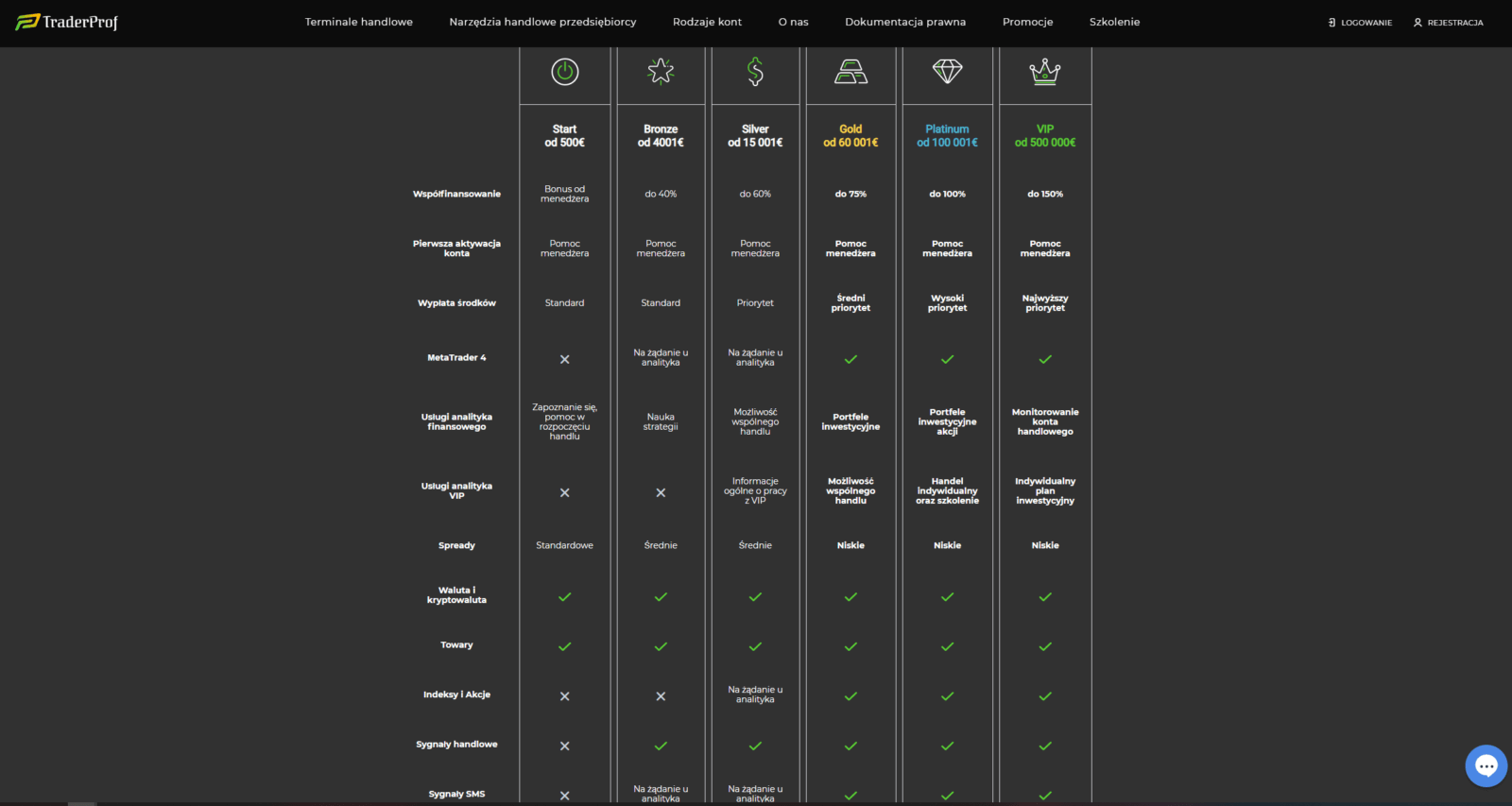Viewport: 1512px width, 806px height.
Task: Click the Start MetaTrader 4 cross mark
Action: pyautogui.click(x=565, y=359)
